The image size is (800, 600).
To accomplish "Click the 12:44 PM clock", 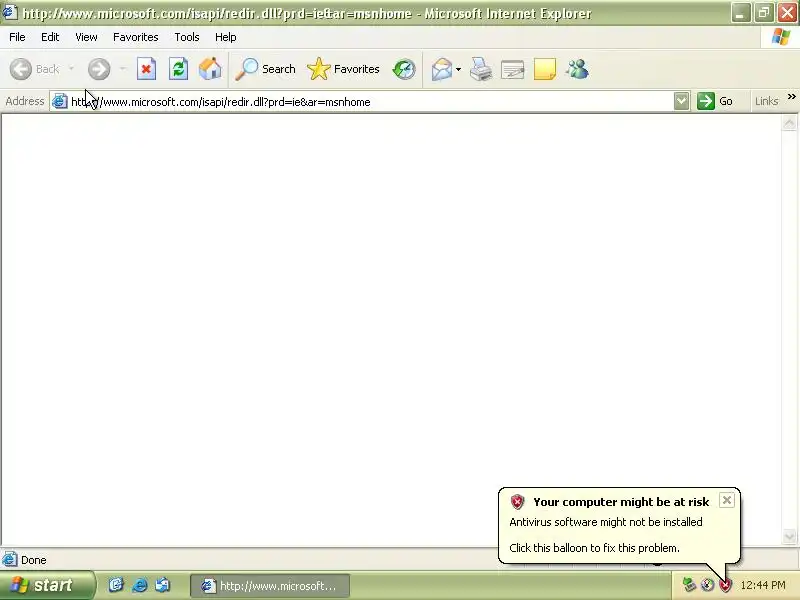I will click(x=763, y=585).
